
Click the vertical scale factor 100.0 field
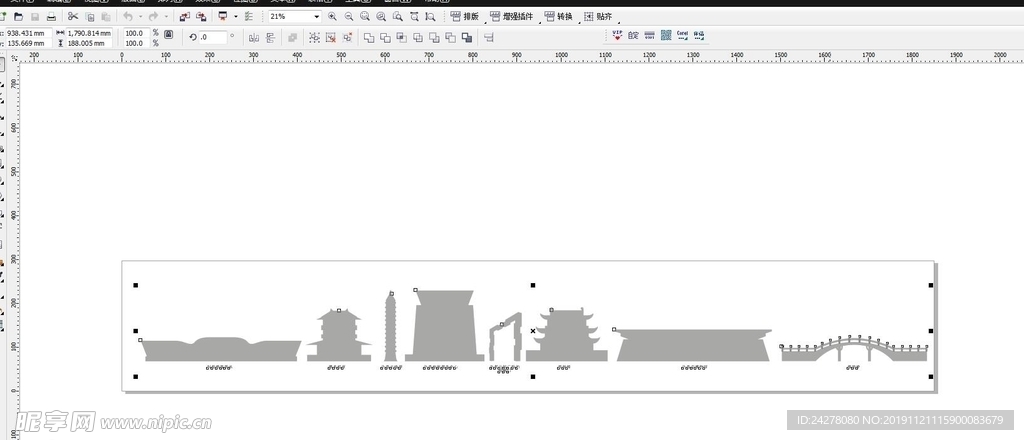(136, 43)
